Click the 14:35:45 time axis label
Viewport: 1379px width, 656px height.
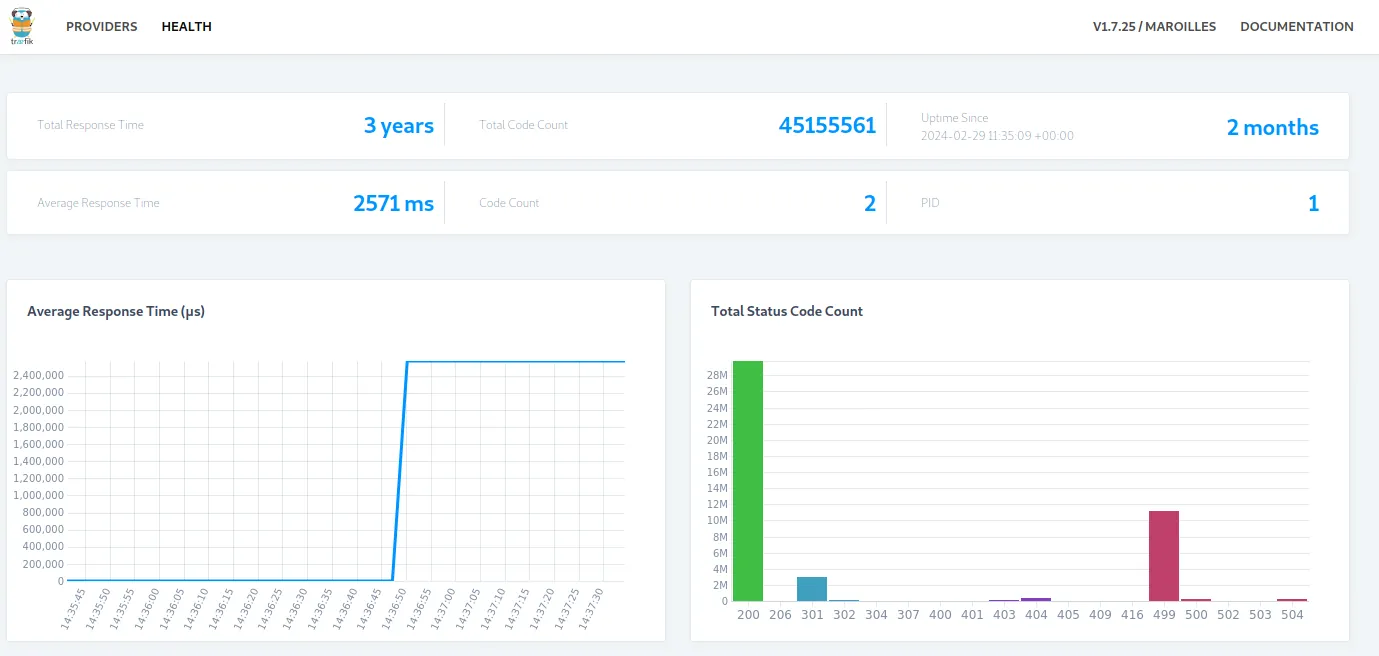73,610
